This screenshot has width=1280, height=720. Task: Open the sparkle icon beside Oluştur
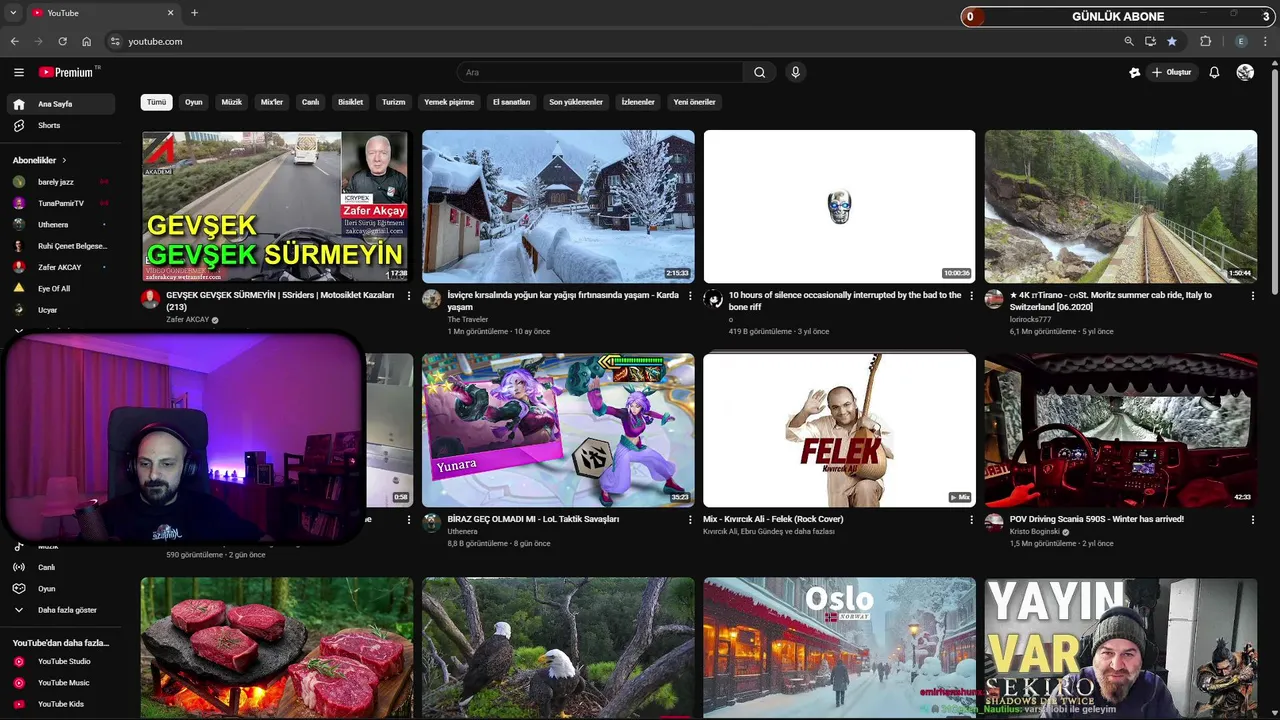(x=1134, y=72)
